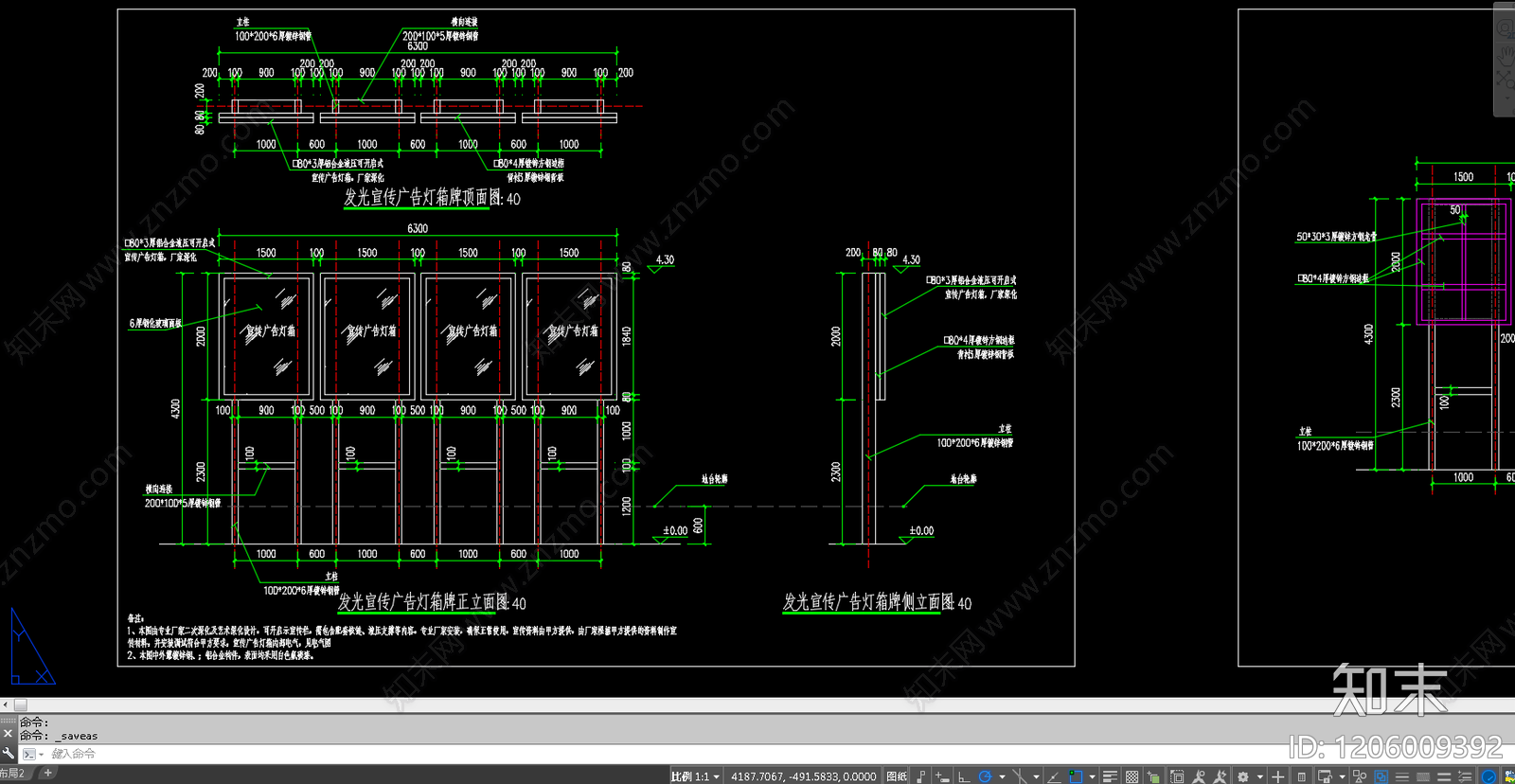Click the lock UI icon

pyautogui.click(x=1325, y=776)
